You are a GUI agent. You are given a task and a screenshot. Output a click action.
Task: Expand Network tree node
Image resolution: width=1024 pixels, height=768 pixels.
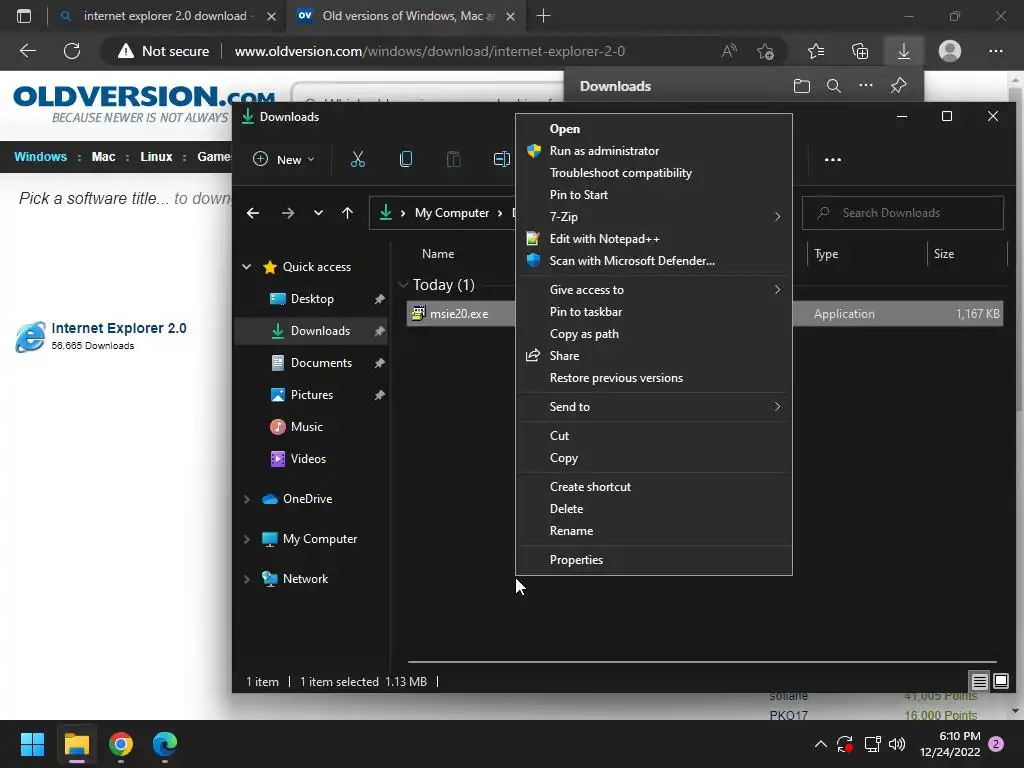247,579
